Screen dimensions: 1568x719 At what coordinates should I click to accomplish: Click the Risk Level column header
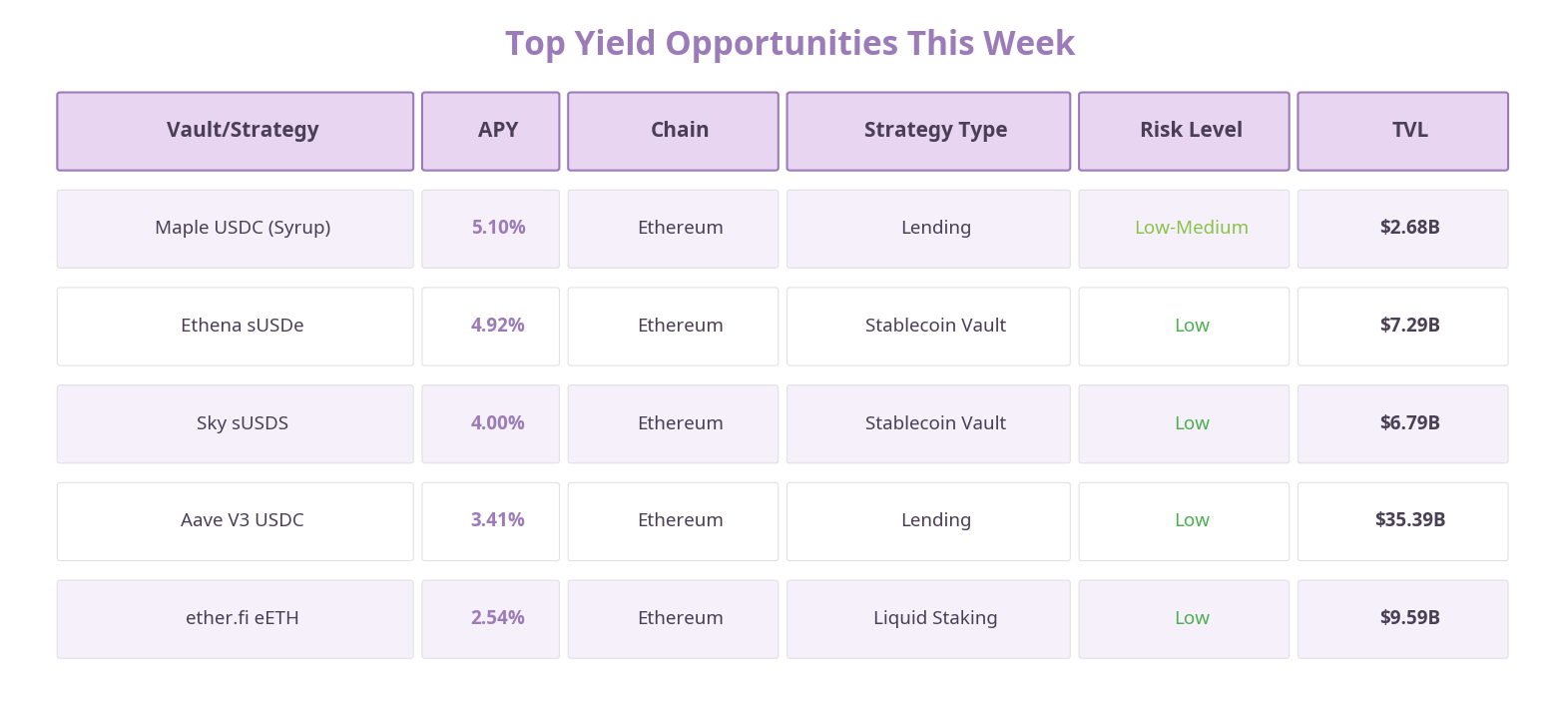(x=1191, y=131)
